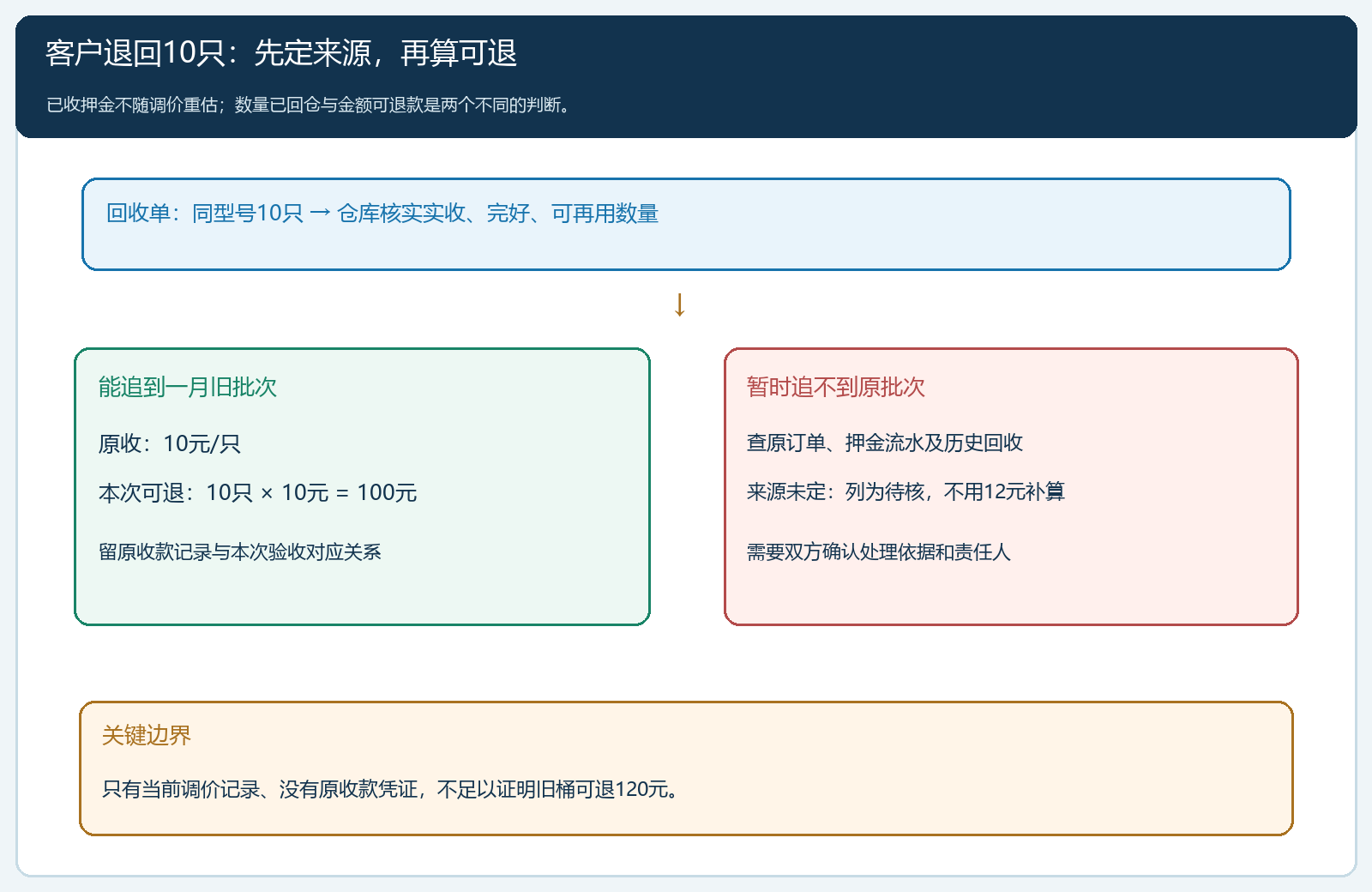Select the formula "本次可退：10只 × 10元 = 100元"

[258, 492]
